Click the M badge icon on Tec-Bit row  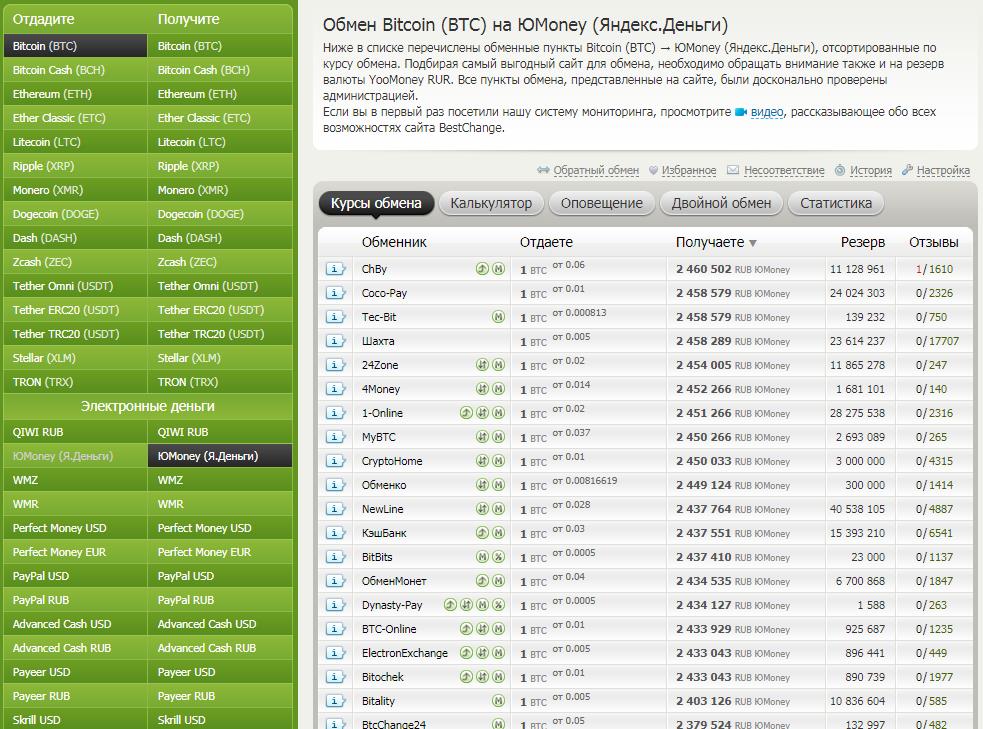[498, 317]
